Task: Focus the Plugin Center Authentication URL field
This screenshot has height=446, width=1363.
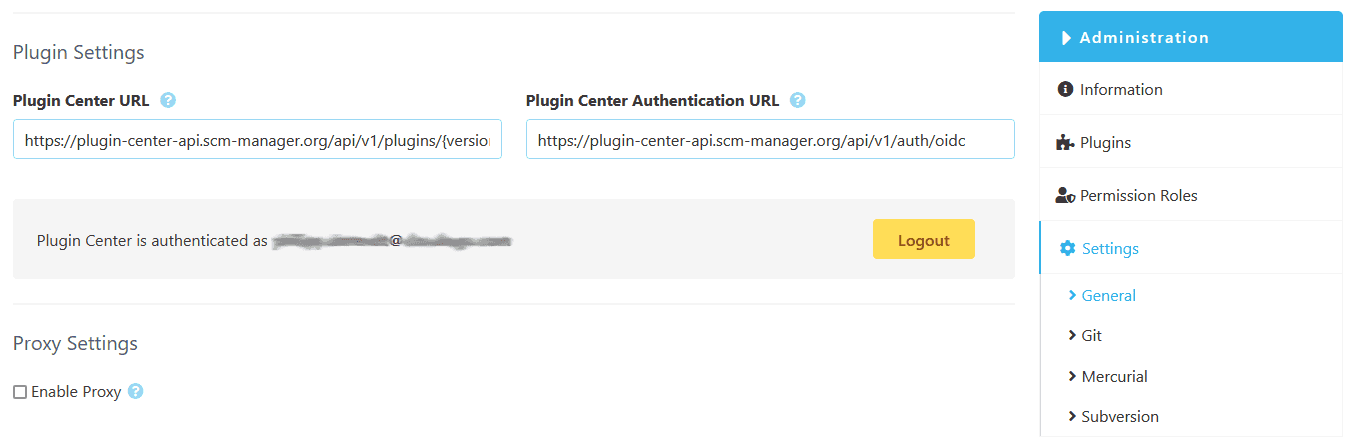Action: click(x=770, y=141)
